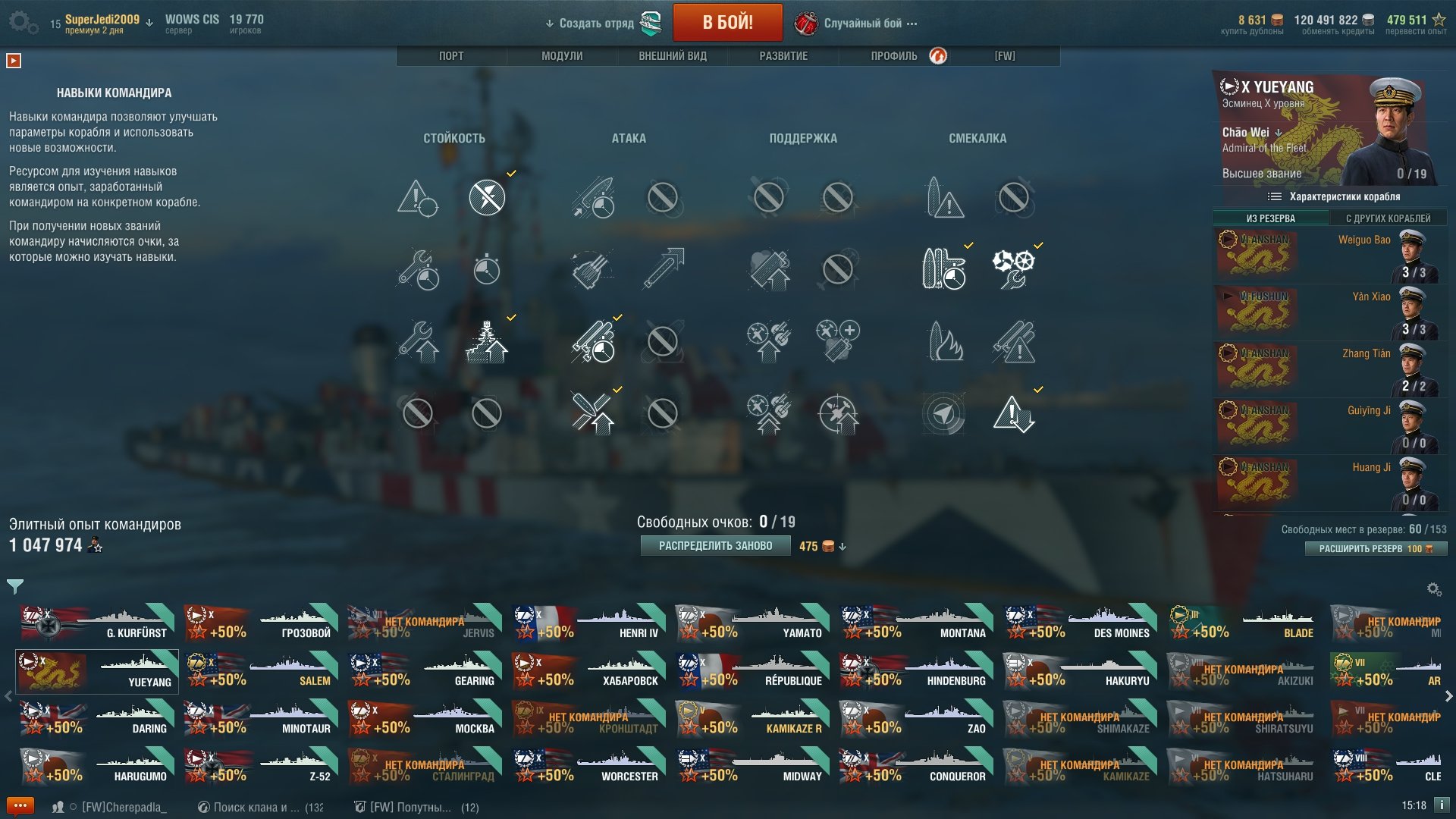Switch to С ДРУГИХ КОРАБЛЕЙ commanders tab
Screen dimensions: 1456x819
pyautogui.click(x=1388, y=218)
